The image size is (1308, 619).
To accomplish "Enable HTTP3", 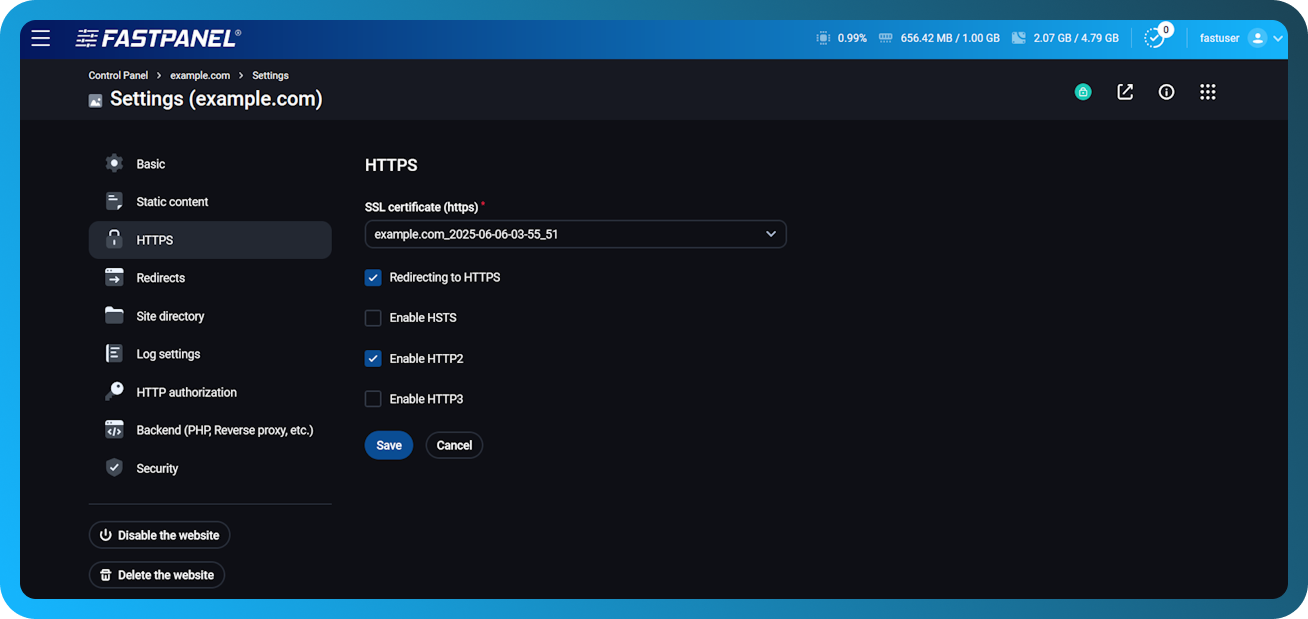I will [373, 398].
